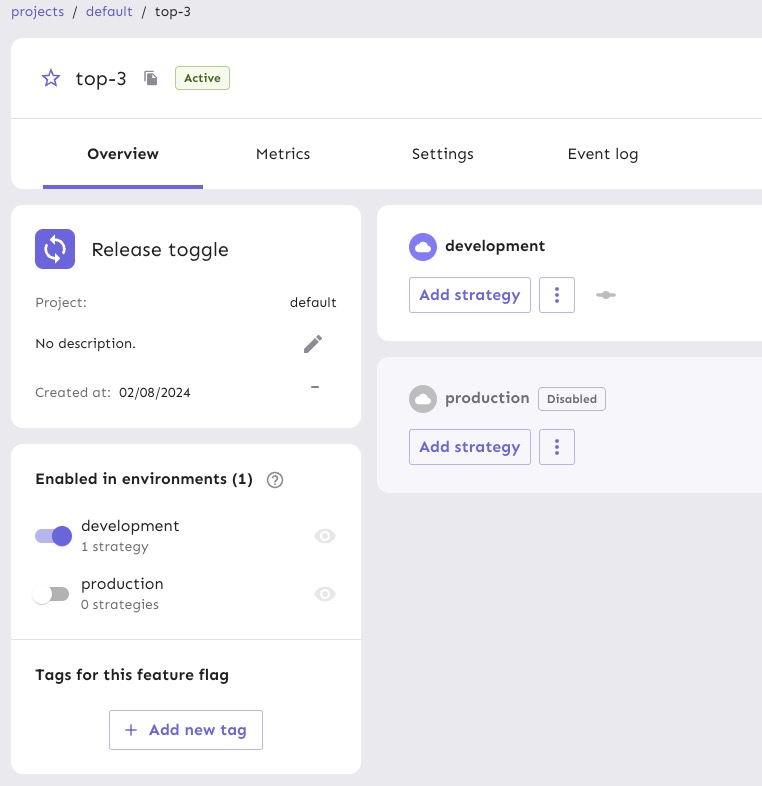Viewport: 762px width, 786px height.
Task: Click the production environment cloud icon
Action: point(423,399)
